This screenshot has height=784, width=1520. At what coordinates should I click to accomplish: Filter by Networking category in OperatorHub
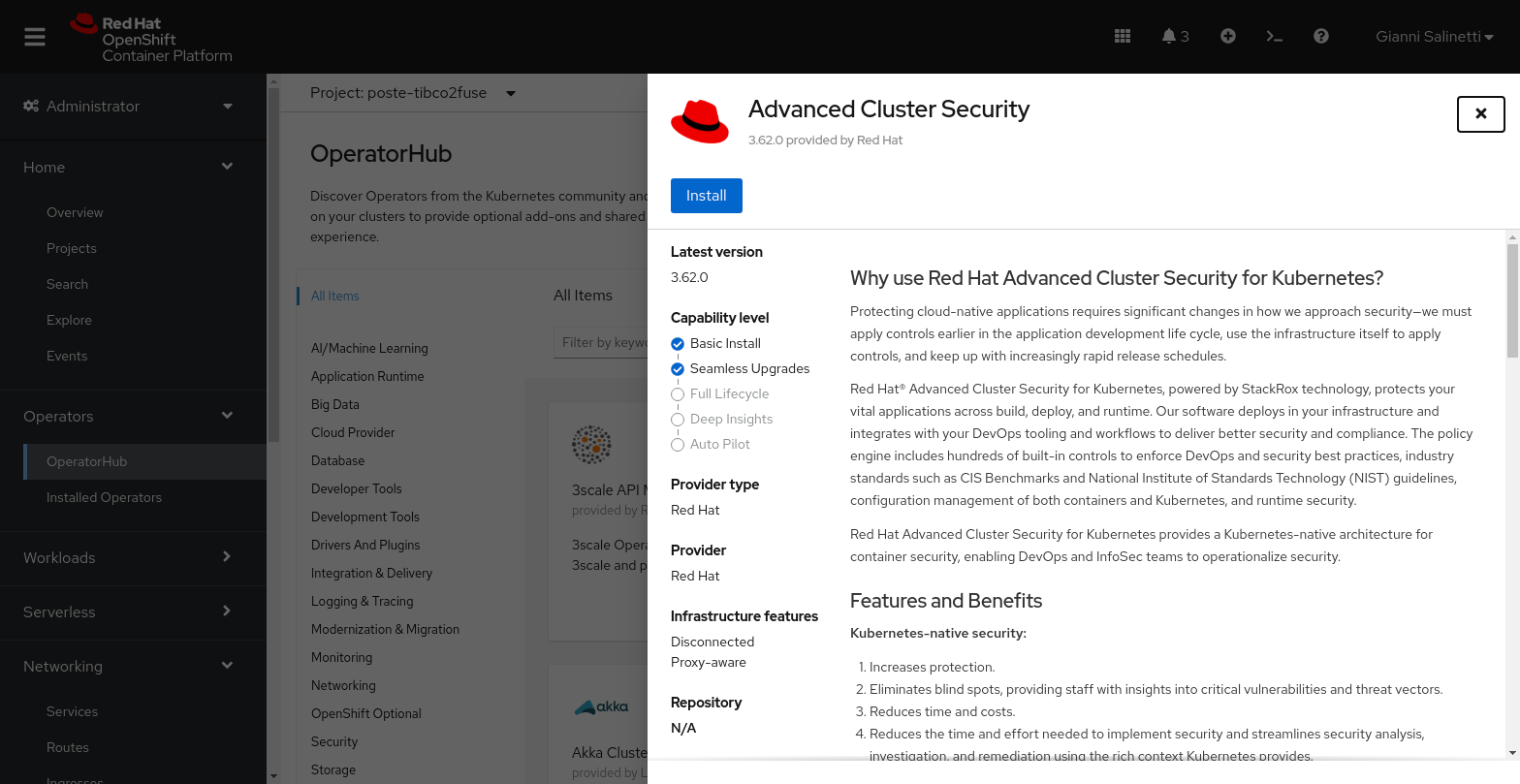pyautogui.click(x=343, y=685)
